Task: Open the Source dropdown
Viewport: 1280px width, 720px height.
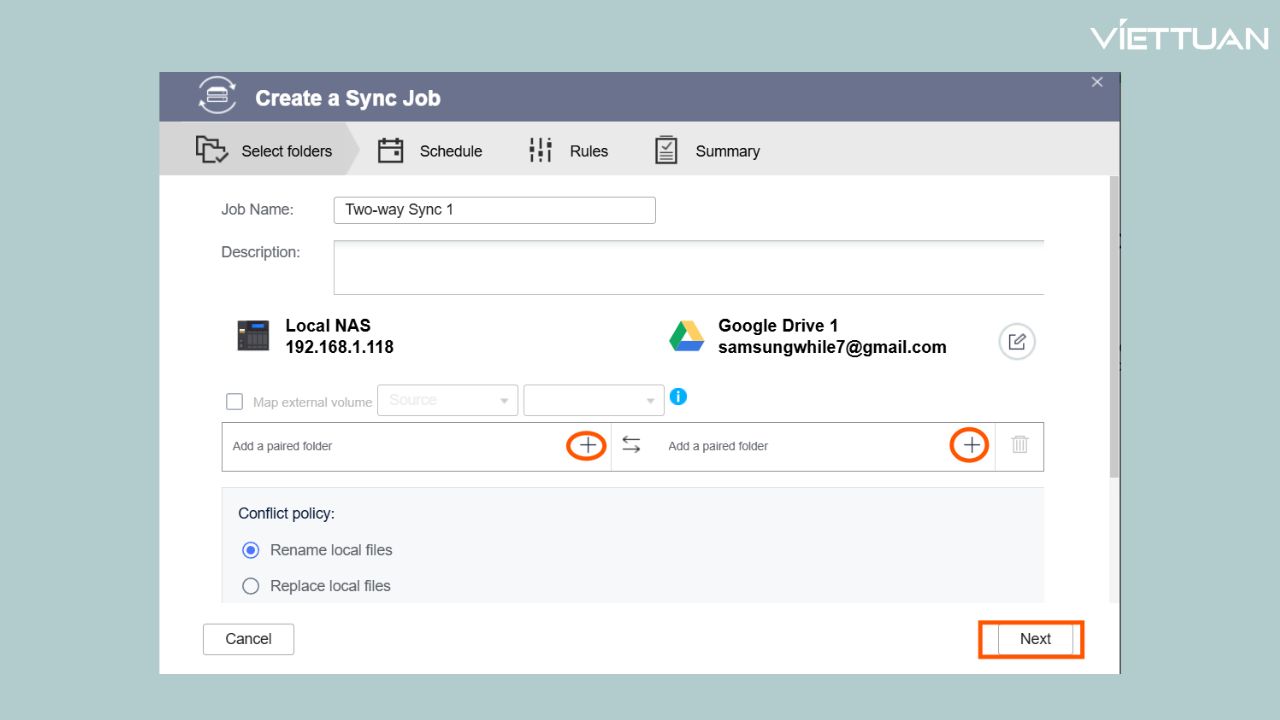Action: [x=447, y=401]
